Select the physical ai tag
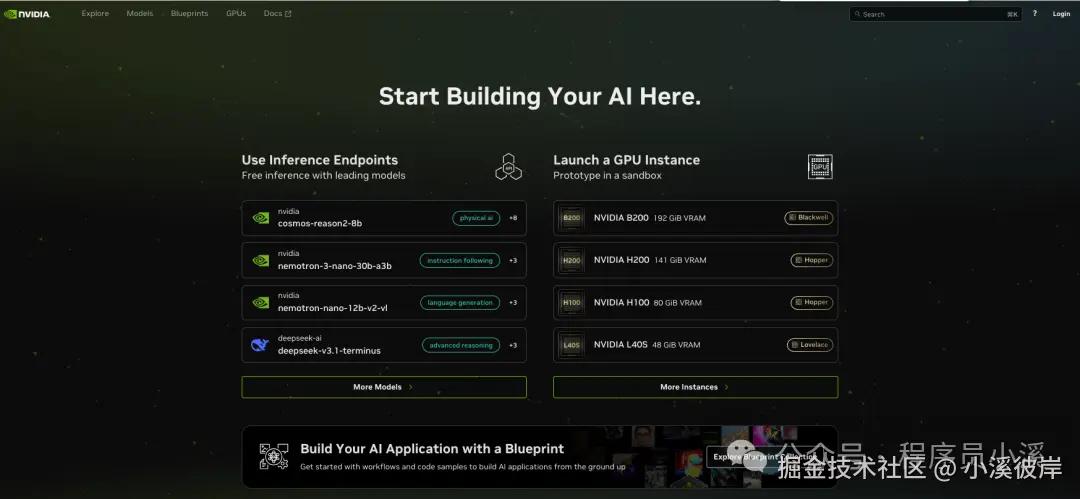Screen dimensions: 1080x499 coord(476,218)
